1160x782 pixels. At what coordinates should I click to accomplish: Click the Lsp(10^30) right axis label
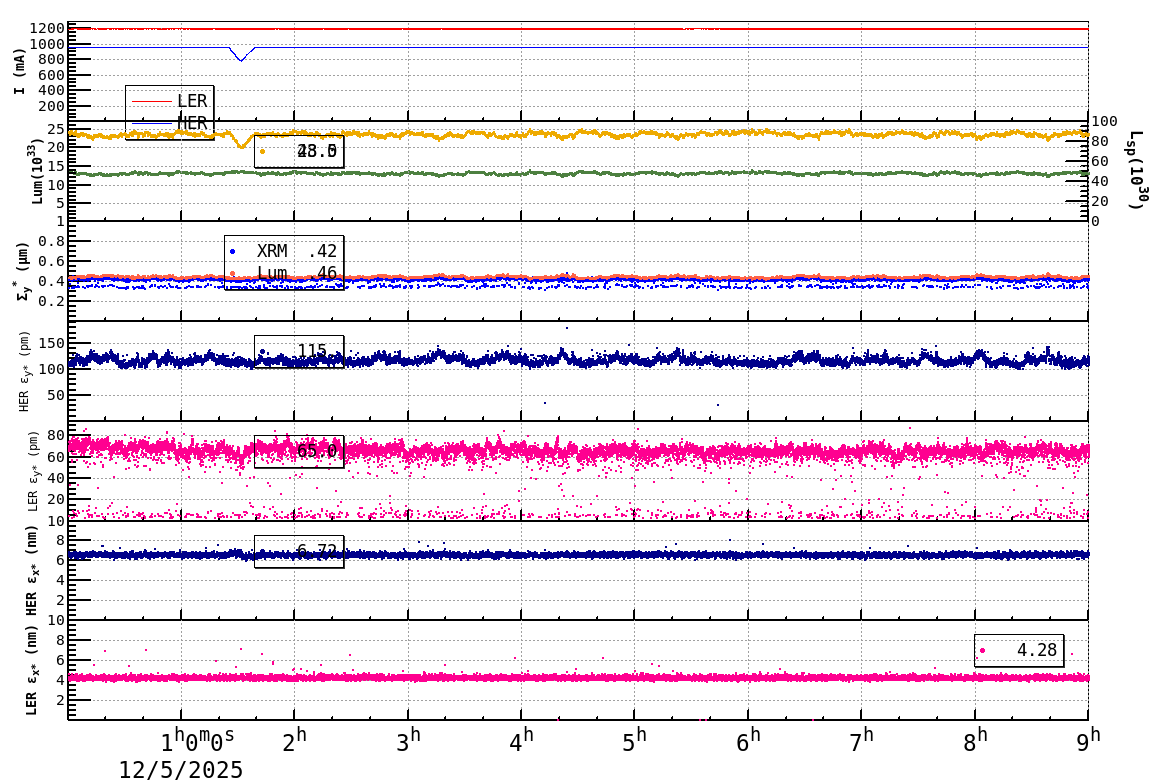[1137, 170]
